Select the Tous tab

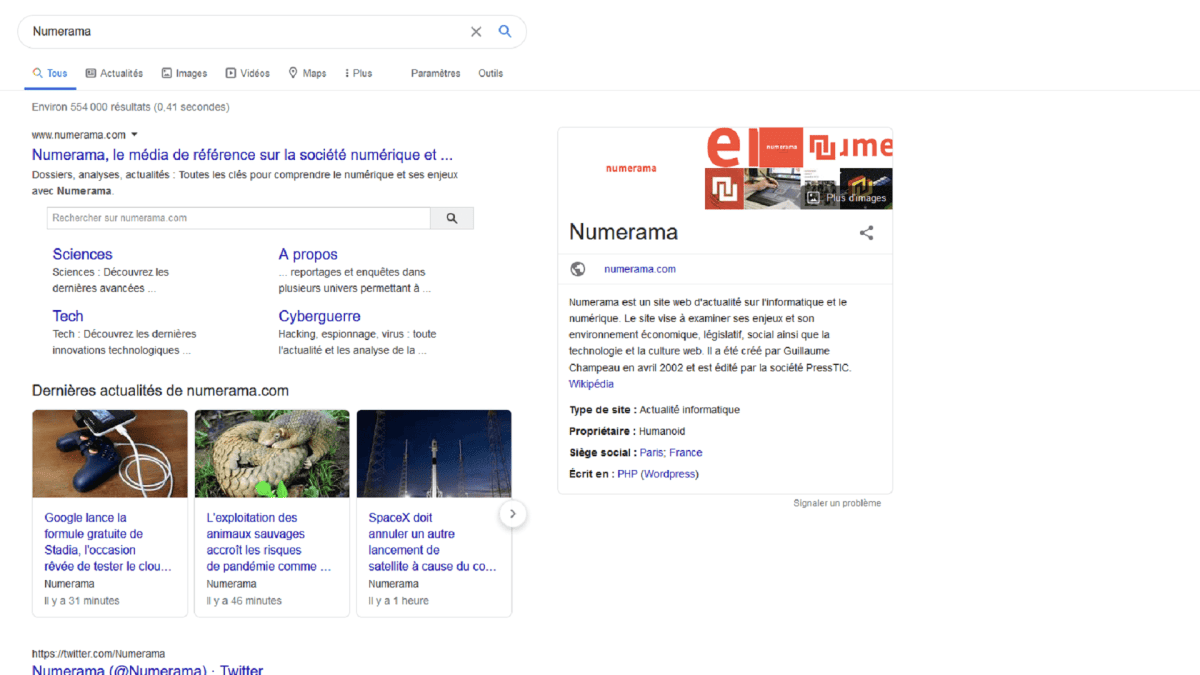(x=50, y=73)
